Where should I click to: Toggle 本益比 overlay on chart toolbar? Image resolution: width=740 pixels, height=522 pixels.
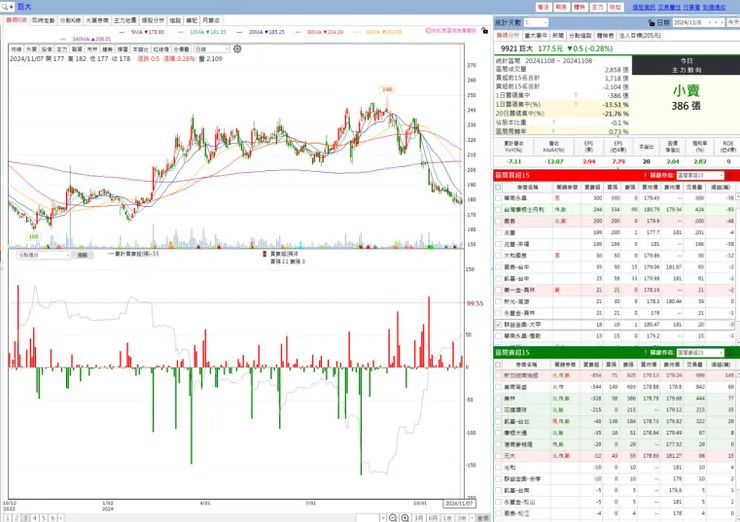click(140, 49)
